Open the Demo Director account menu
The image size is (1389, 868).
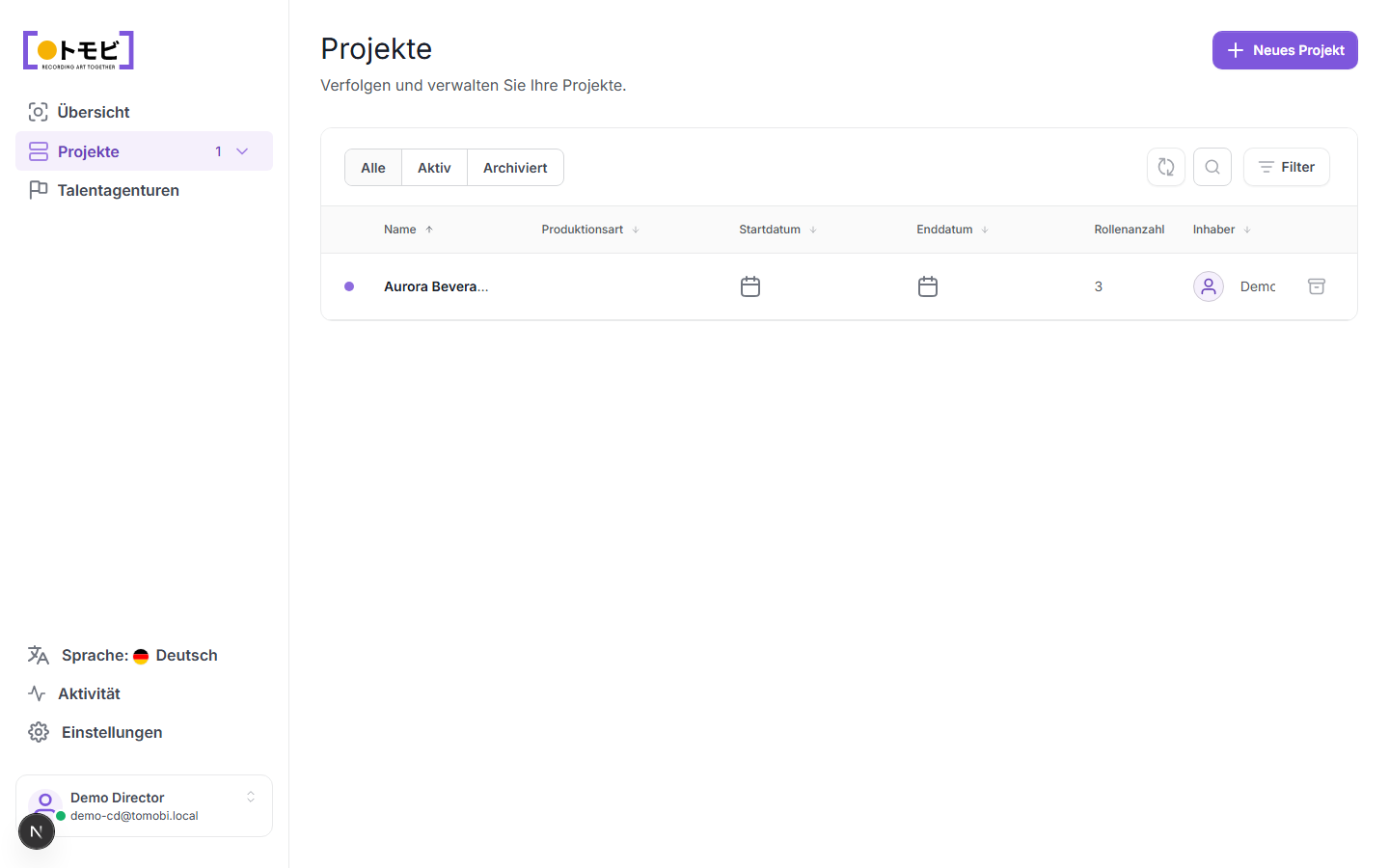(144, 806)
